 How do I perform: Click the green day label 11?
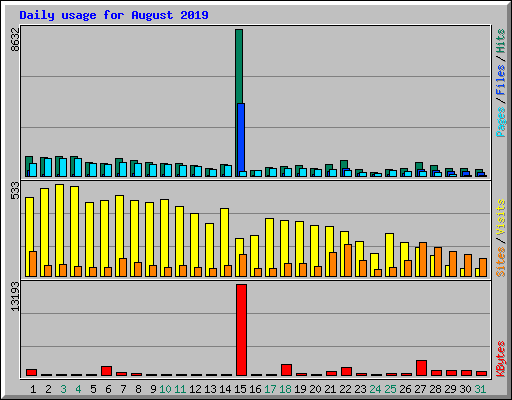coord(180,389)
